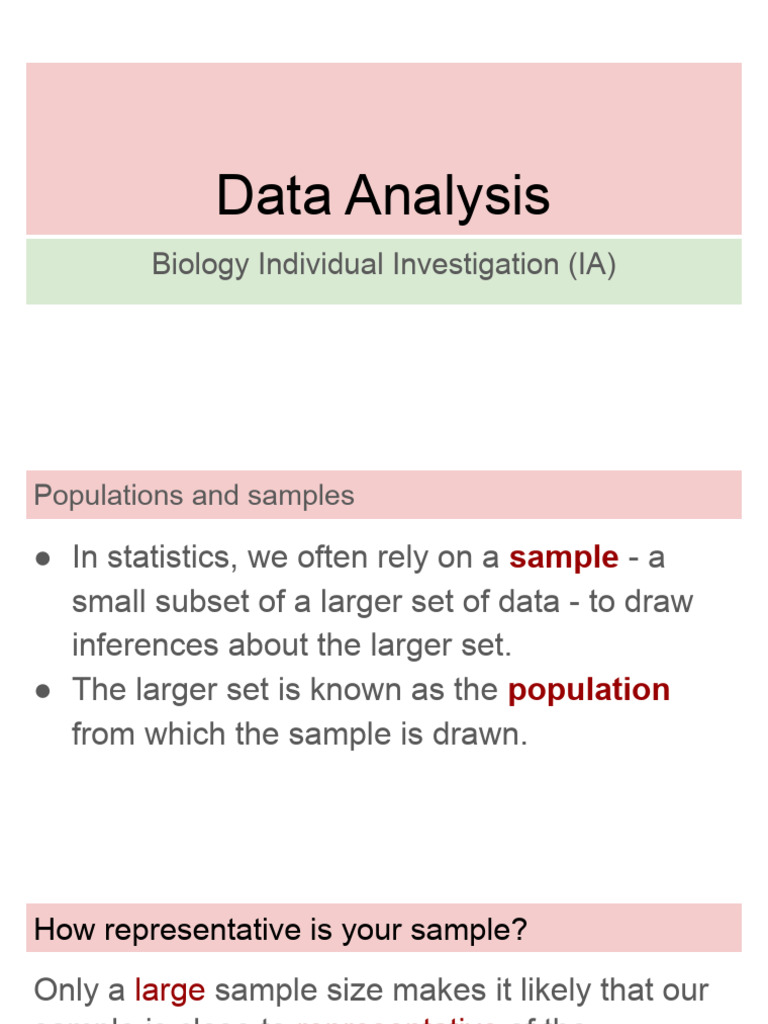Viewport: 768px width, 1024px height.
Task: Click the 'Biology Individual Investigation (IA)' subtitle
Action: click(383, 265)
